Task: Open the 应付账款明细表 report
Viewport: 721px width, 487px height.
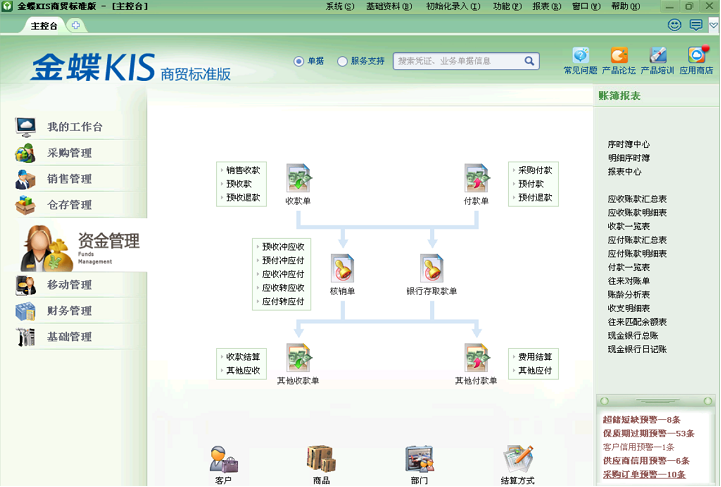Action: (x=637, y=253)
